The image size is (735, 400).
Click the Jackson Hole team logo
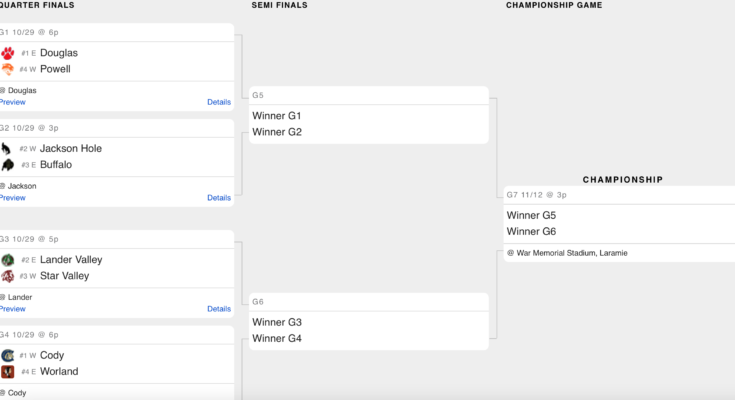coord(7,148)
